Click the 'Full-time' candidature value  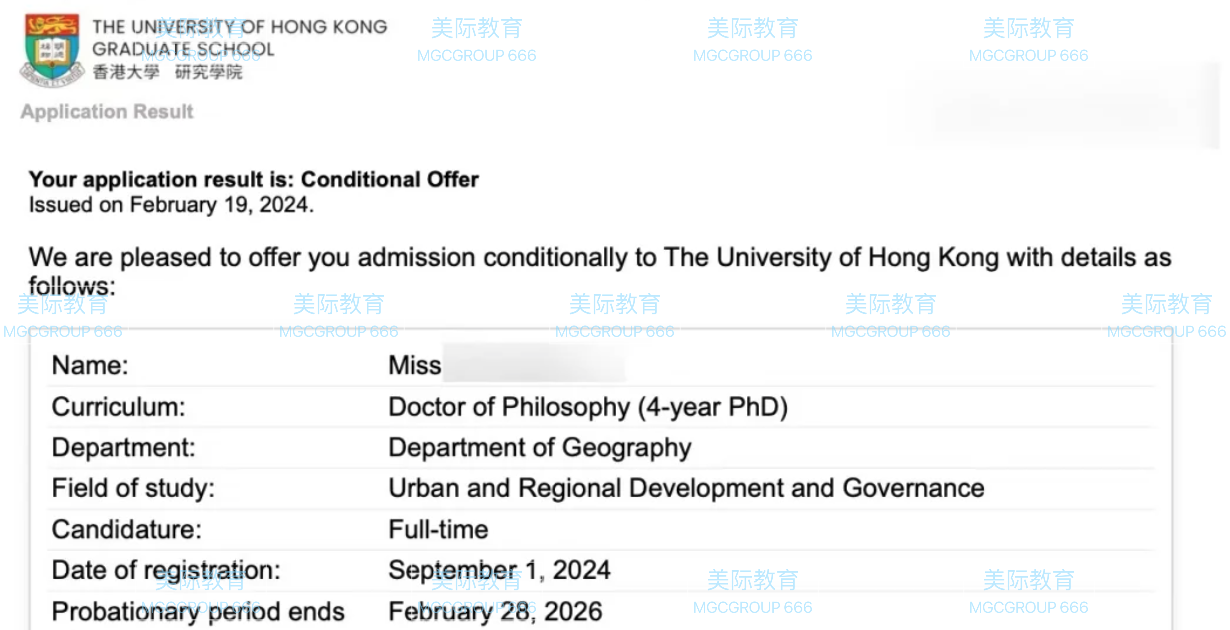[438, 529]
